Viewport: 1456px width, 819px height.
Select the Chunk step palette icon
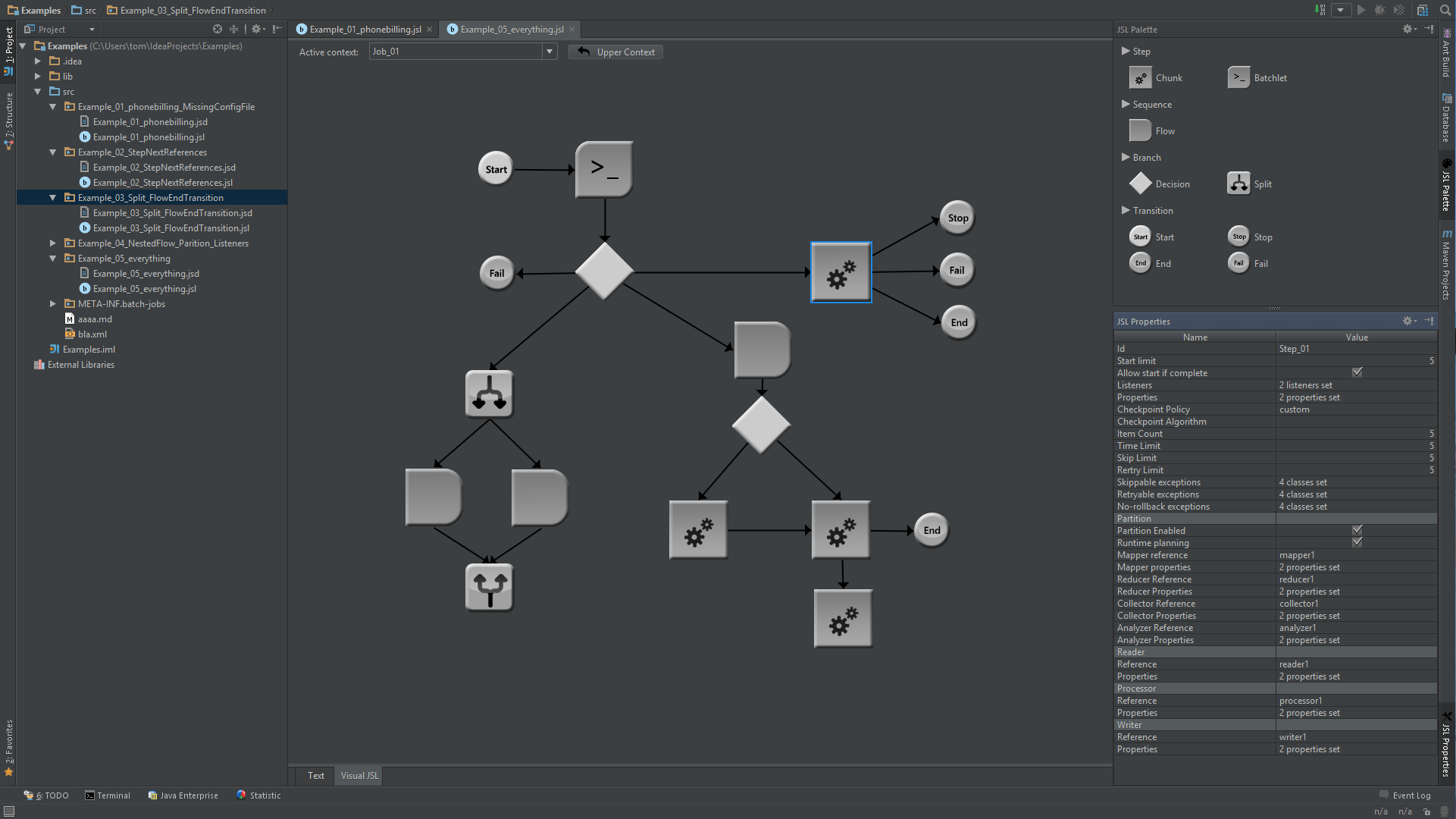[x=1140, y=78]
